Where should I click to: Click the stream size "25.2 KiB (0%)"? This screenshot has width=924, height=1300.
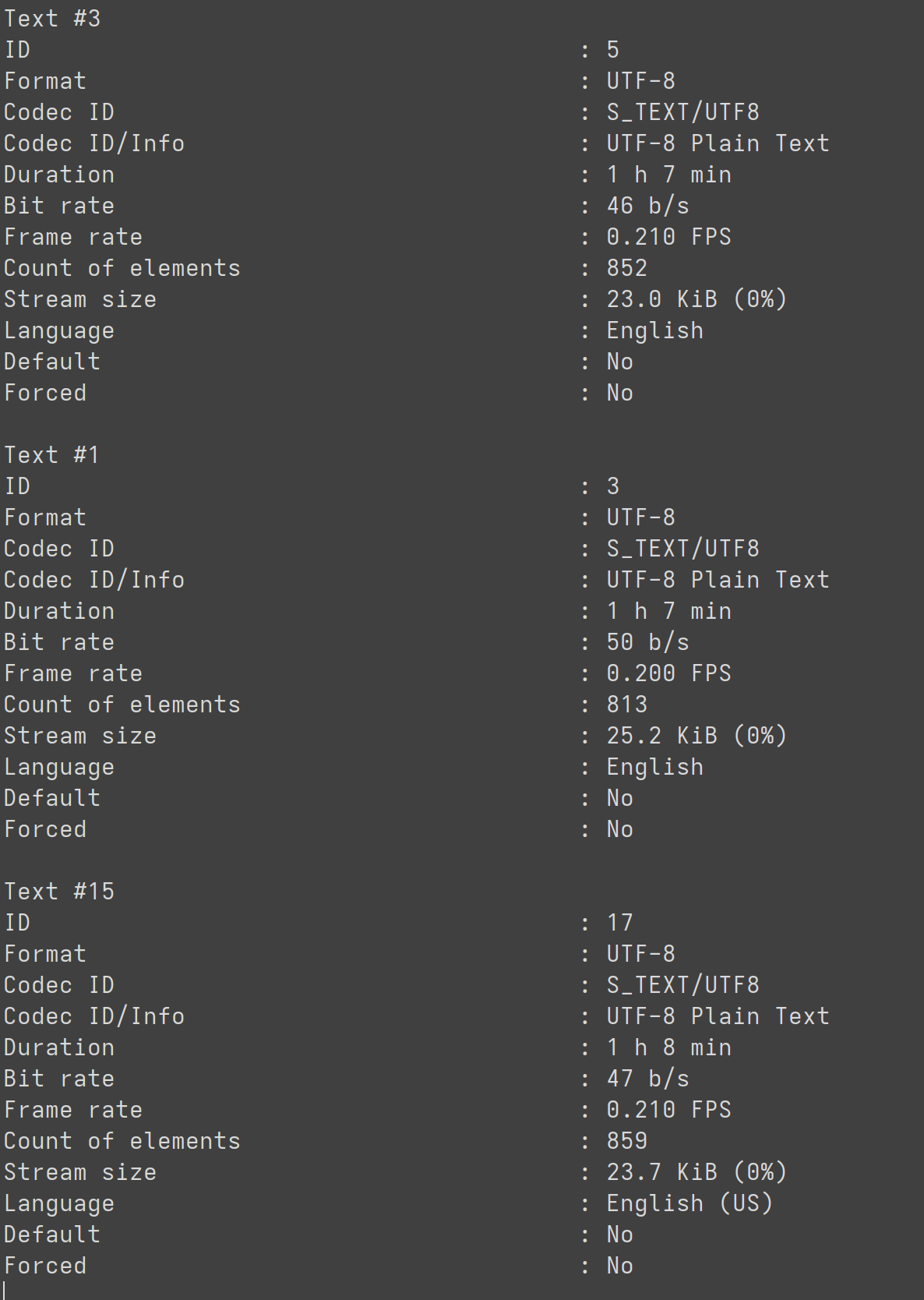(697, 736)
